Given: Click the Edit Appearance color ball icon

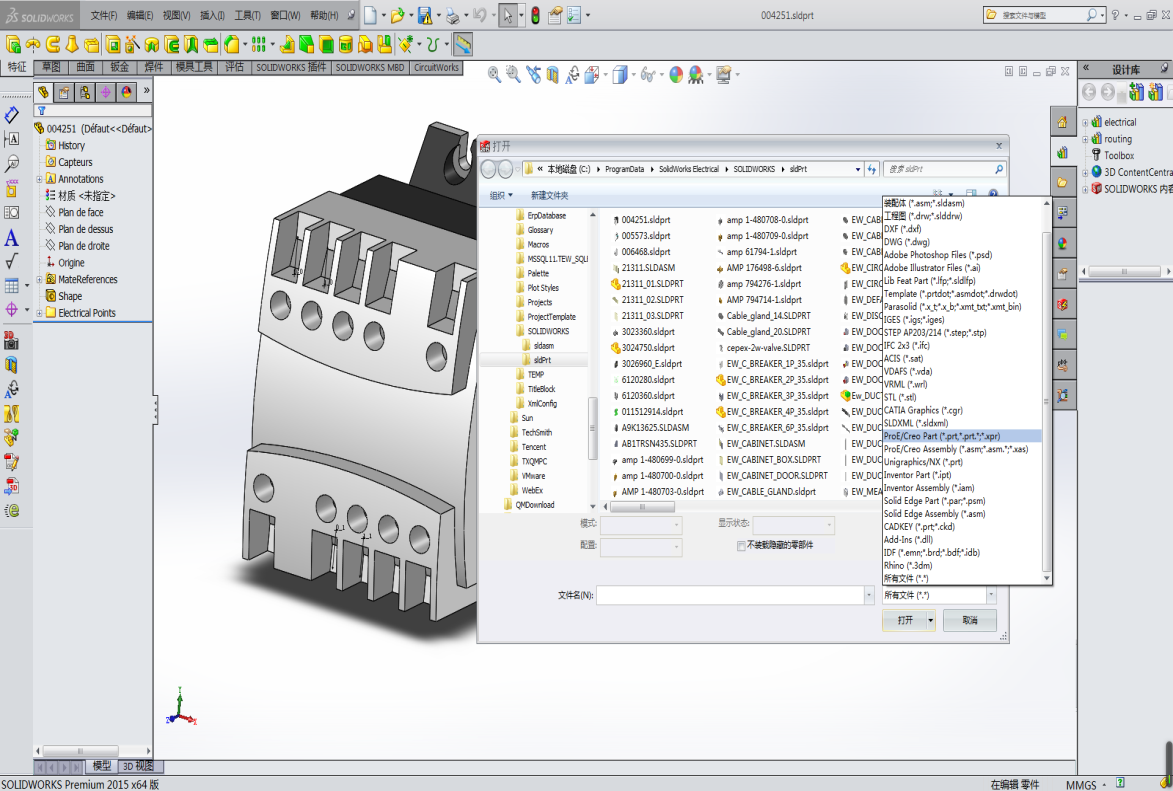Looking at the screenshot, I should [x=676, y=74].
